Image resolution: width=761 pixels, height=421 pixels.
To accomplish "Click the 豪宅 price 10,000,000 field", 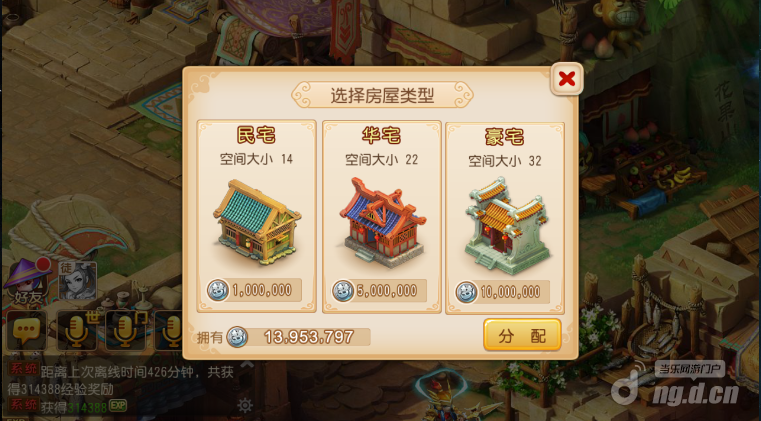I will tap(503, 292).
